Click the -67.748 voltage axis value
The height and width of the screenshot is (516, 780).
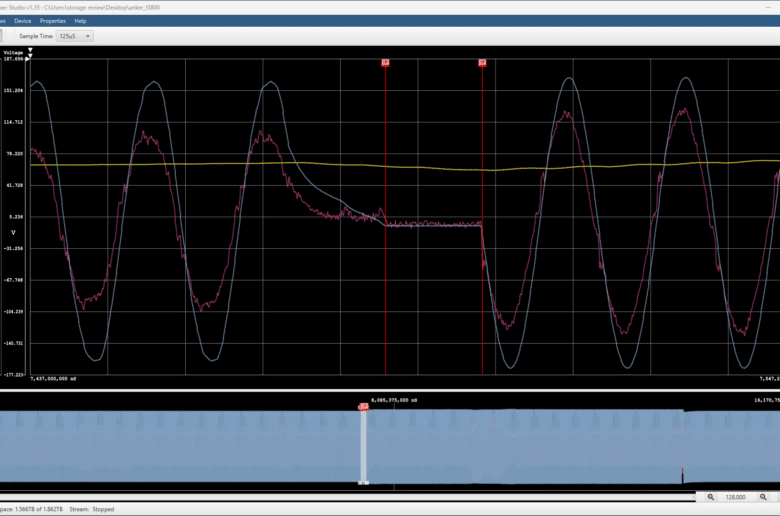coord(13,280)
